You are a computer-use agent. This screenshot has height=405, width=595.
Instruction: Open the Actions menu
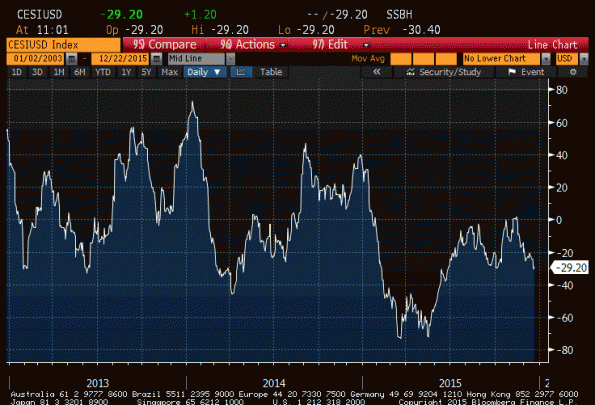click(252, 45)
